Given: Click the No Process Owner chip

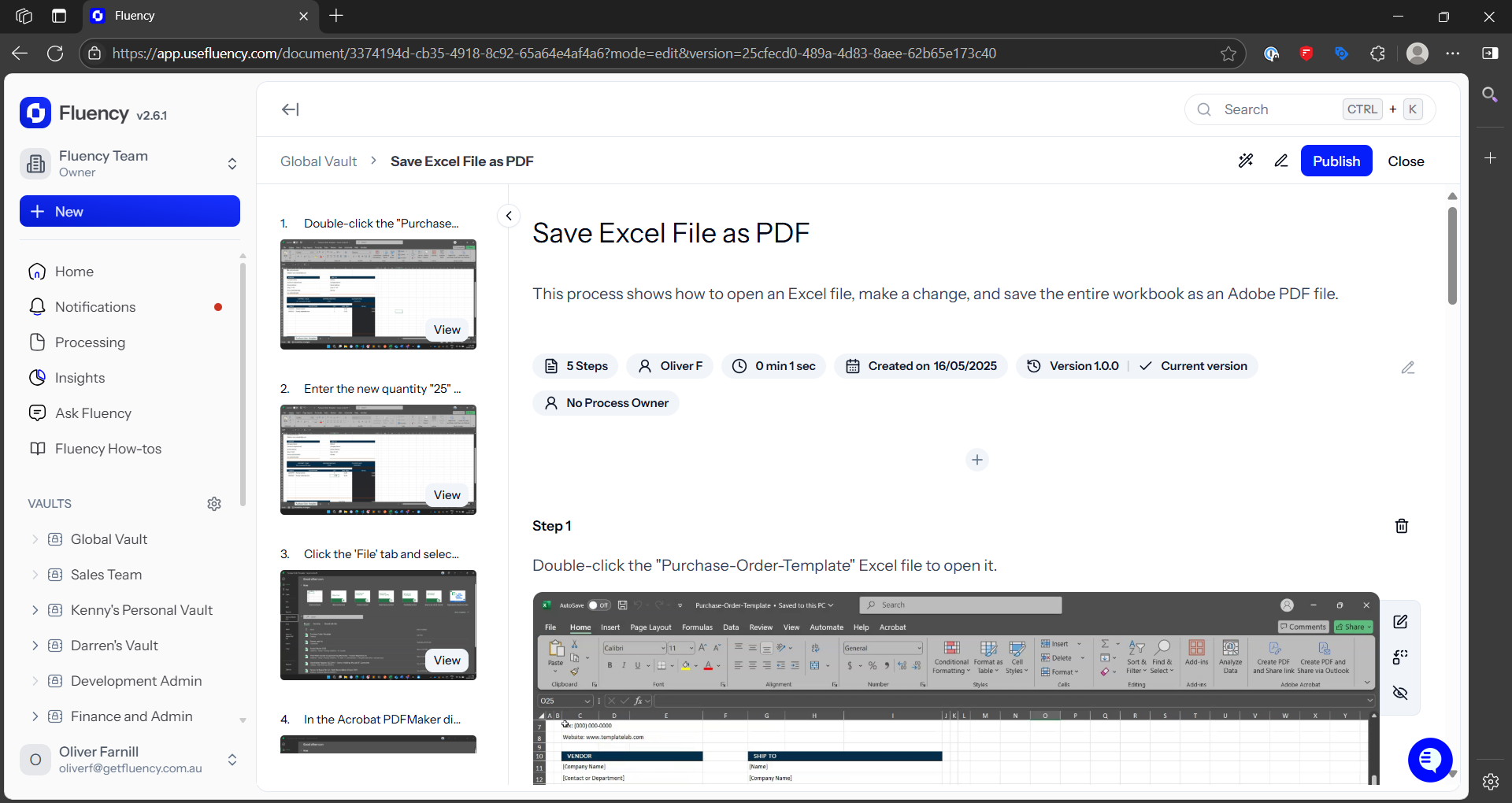Looking at the screenshot, I should 606,403.
